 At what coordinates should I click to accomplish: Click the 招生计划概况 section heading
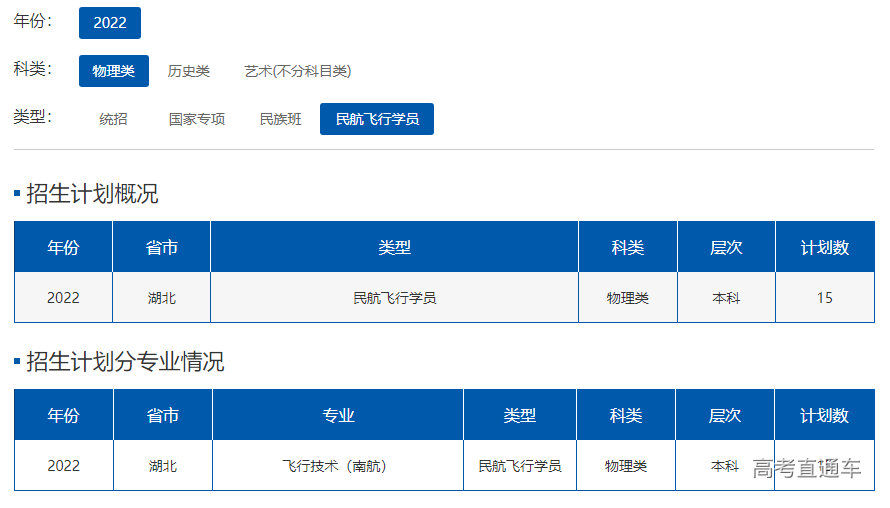(x=92, y=194)
